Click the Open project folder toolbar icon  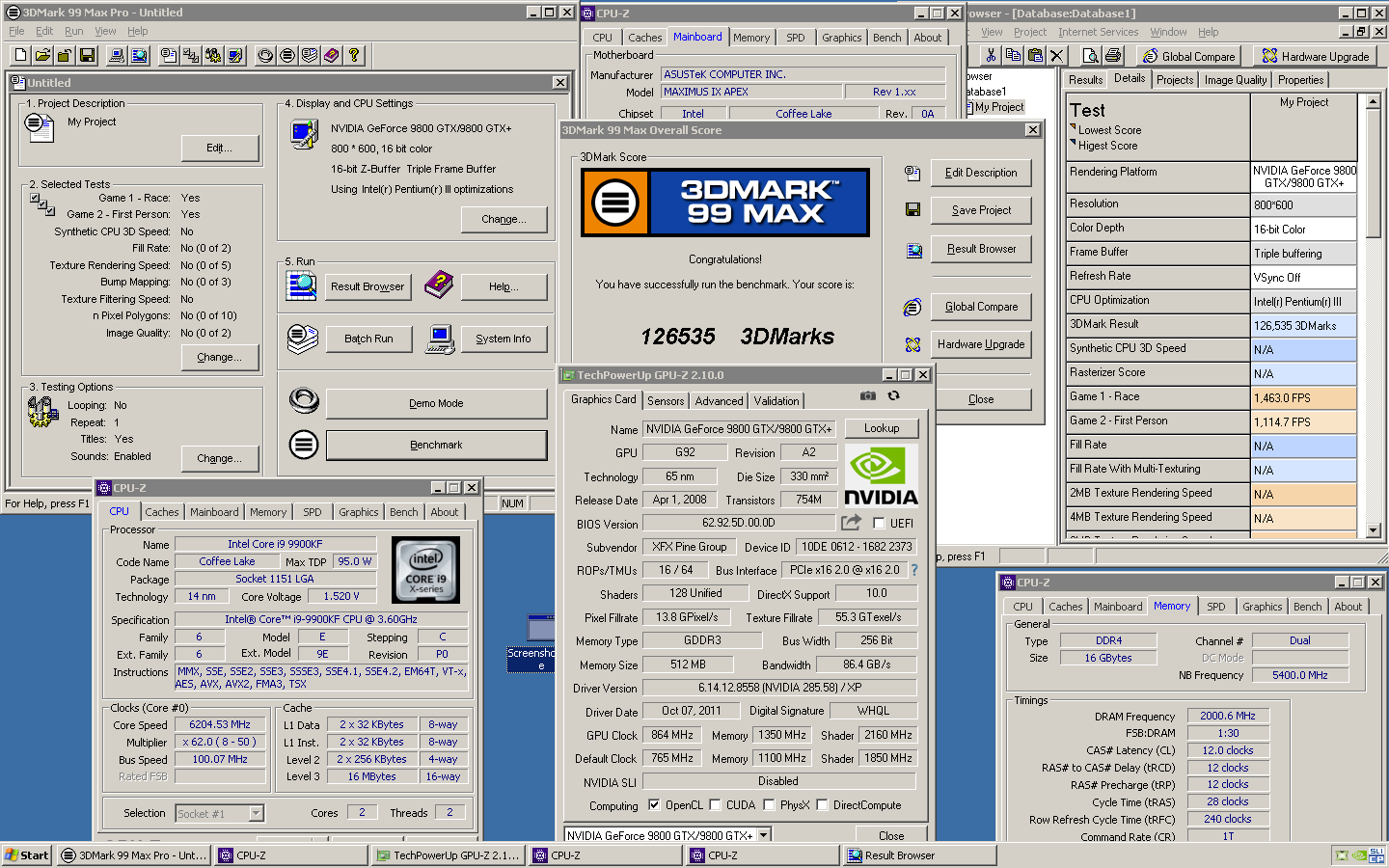point(42,55)
